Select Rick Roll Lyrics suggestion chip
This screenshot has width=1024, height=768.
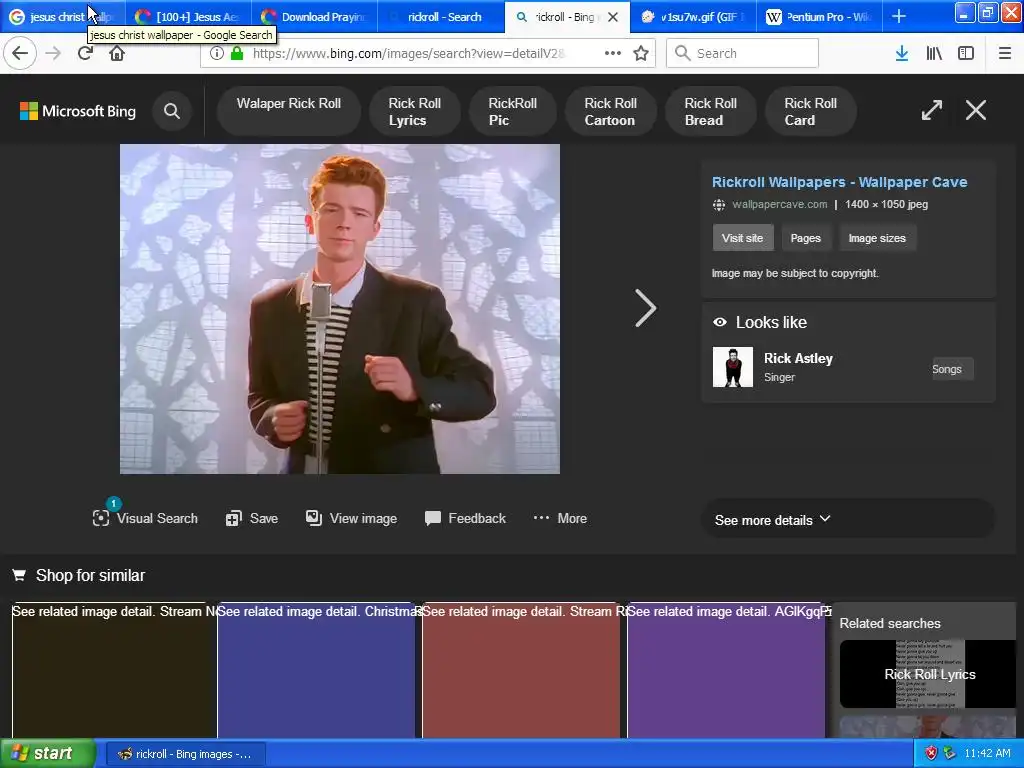(x=415, y=111)
